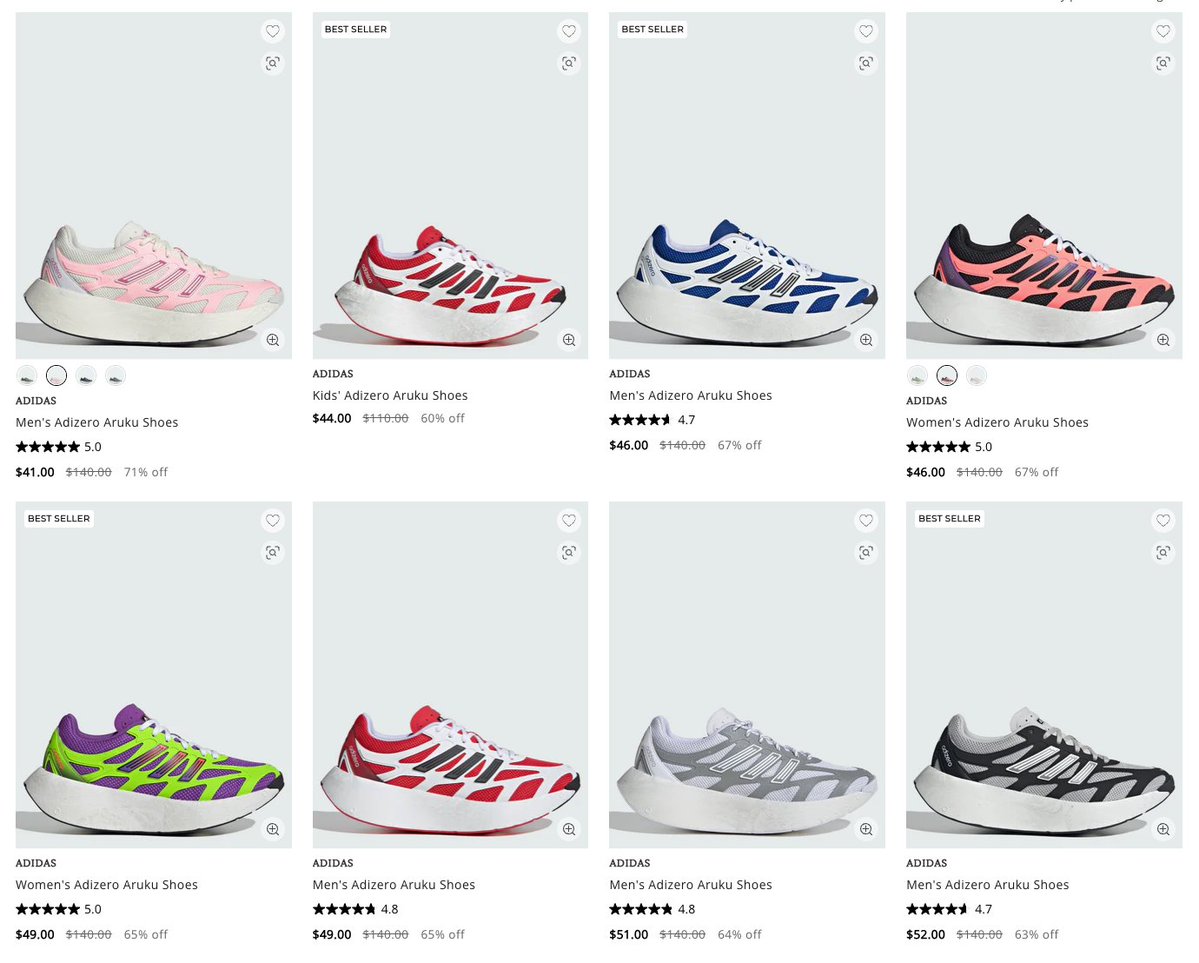Open Men's Adizero Aruku Shoes $52.00 title
The height and width of the screenshot is (963, 1199).
click(987, 885)
